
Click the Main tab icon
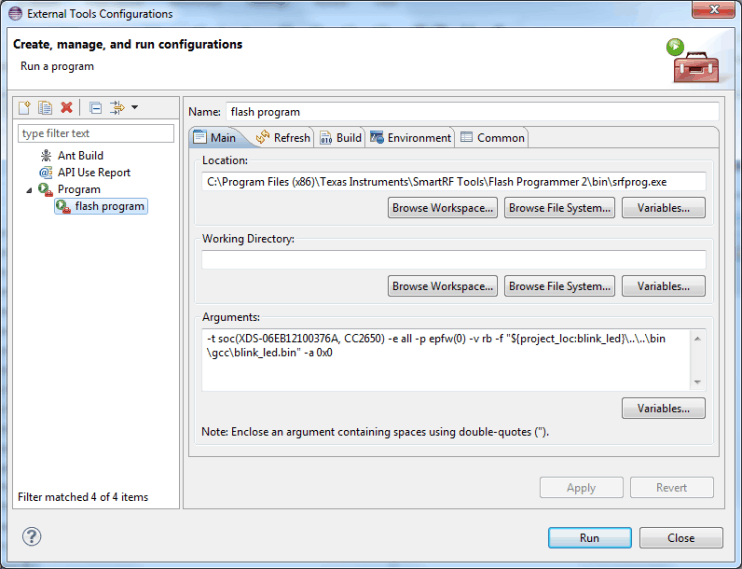pos(200,137)
